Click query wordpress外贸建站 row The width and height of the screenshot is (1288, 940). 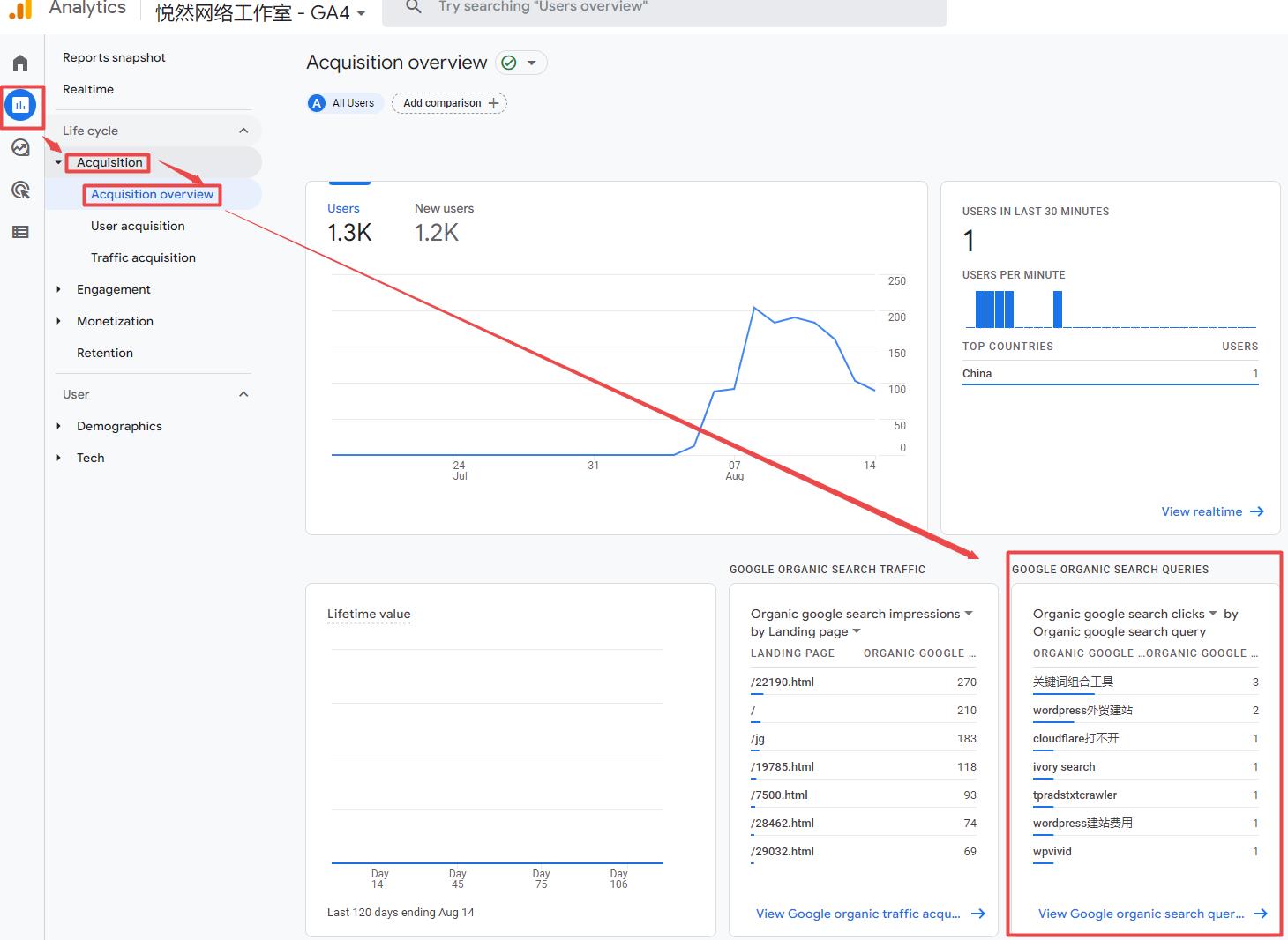tap(1146, 711)
